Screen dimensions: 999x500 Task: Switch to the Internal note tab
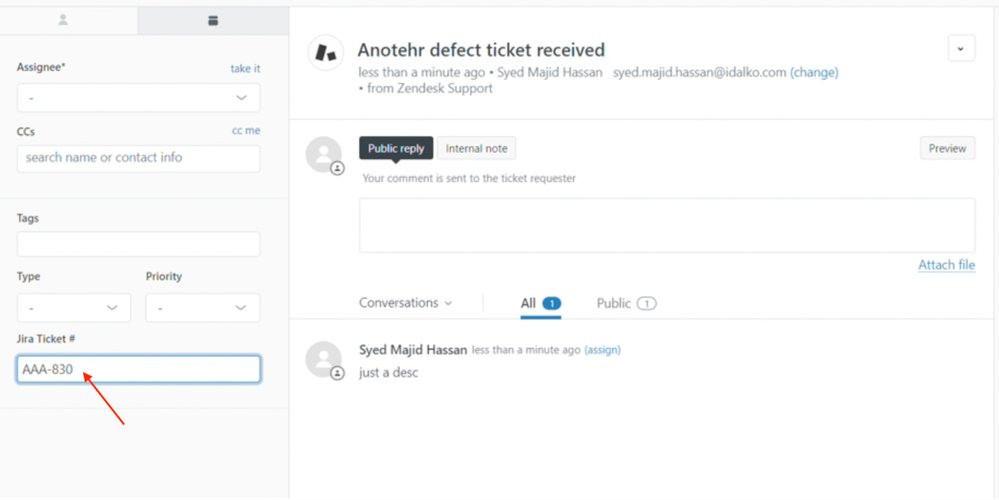click(476, 149)
